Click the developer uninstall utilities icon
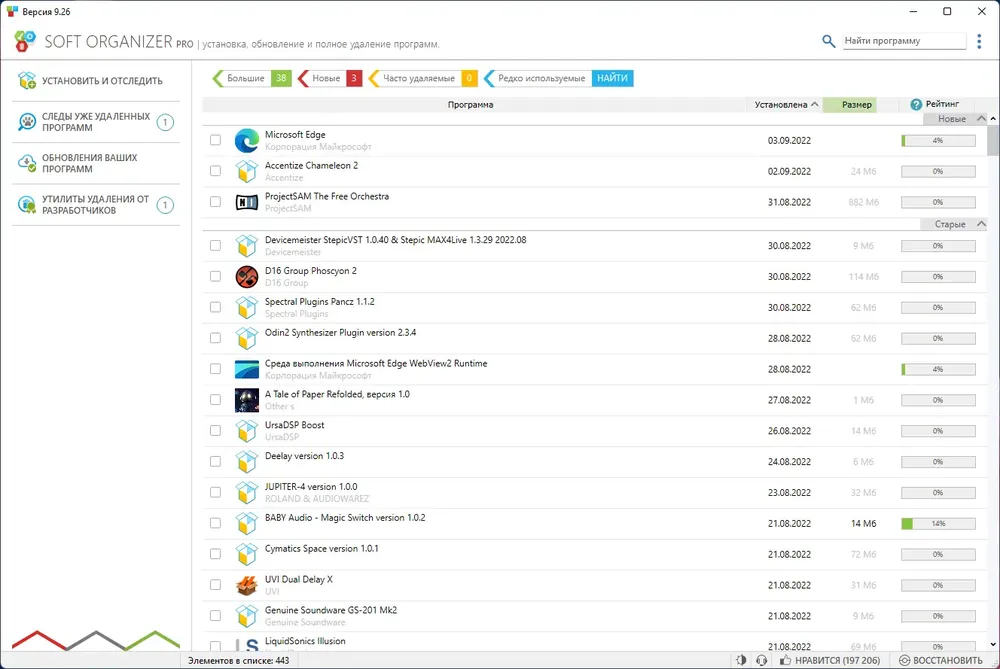The width and height of the screenshot is (1000, 669). point(27,205)
